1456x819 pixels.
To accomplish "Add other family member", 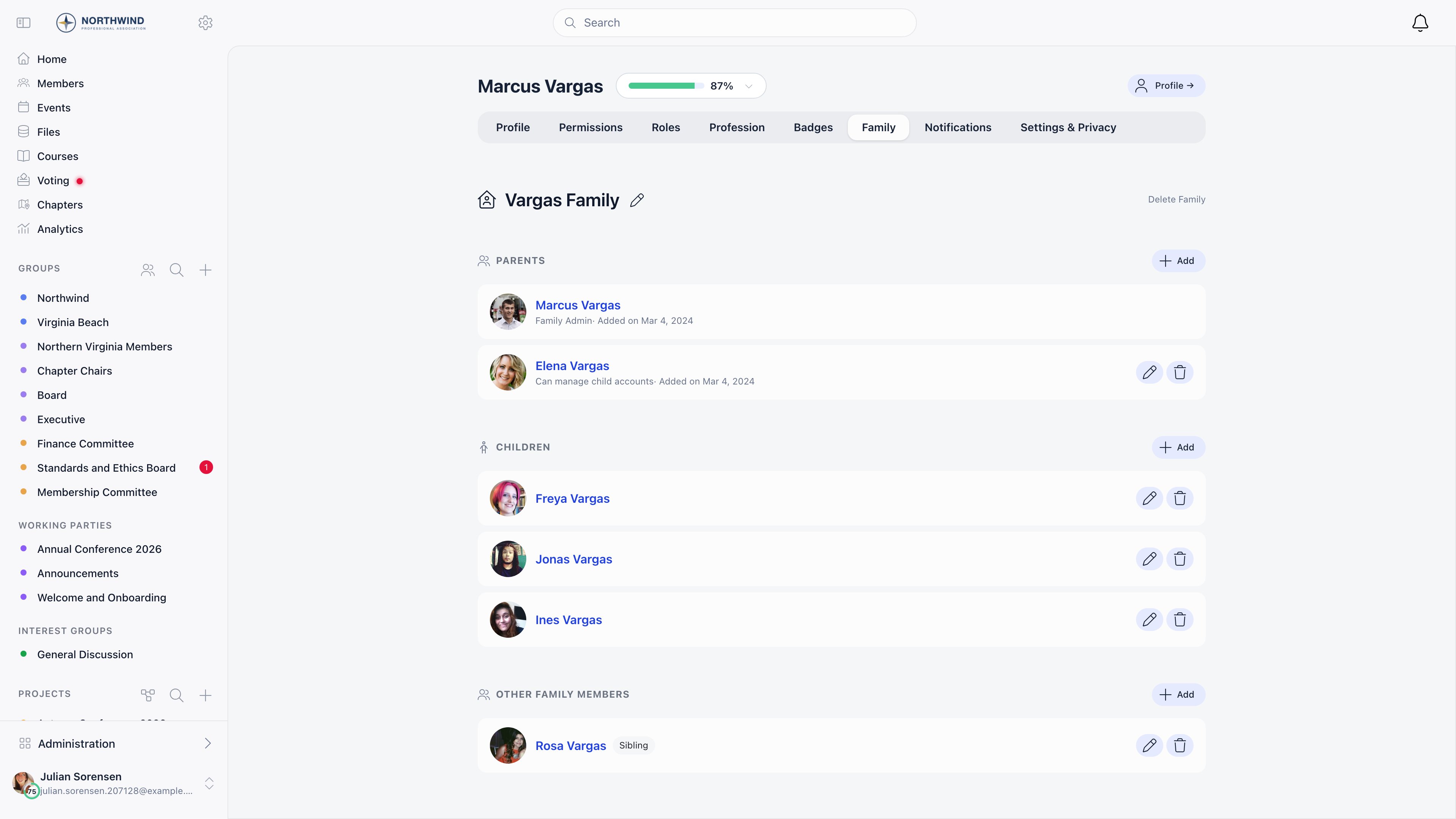I will pyautogui.click(x=1178, y=695).
